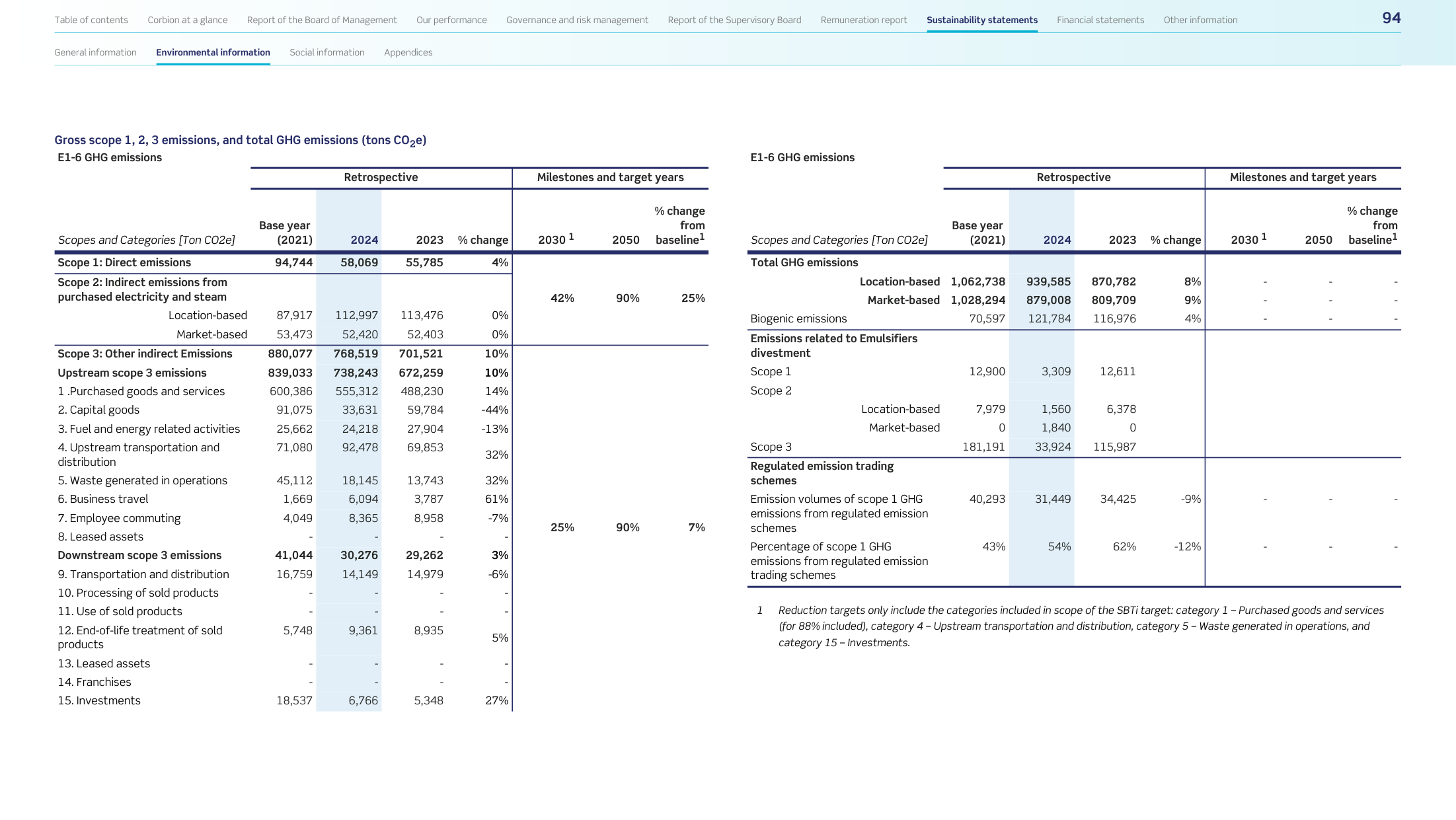Open the Financial statements section

1100,20
